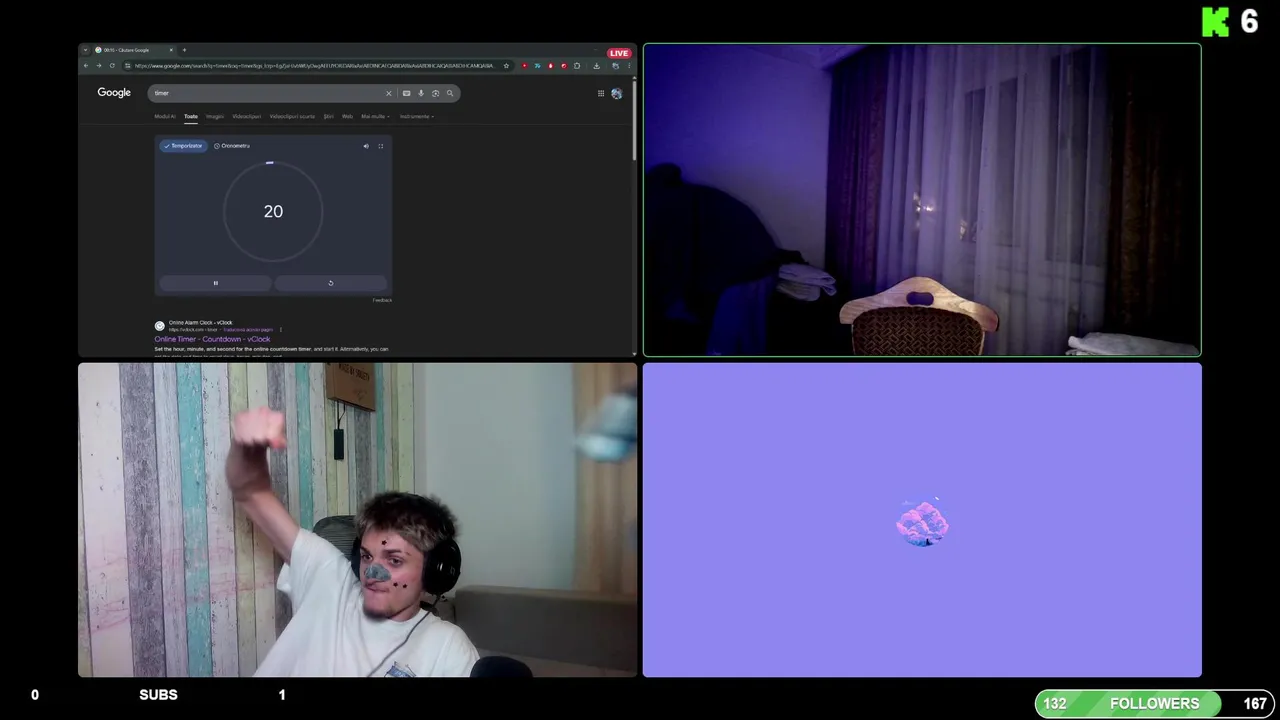Click the pink cloud animation panel
This screenshot has height=720, width=1280.
[x=922, y=520]
